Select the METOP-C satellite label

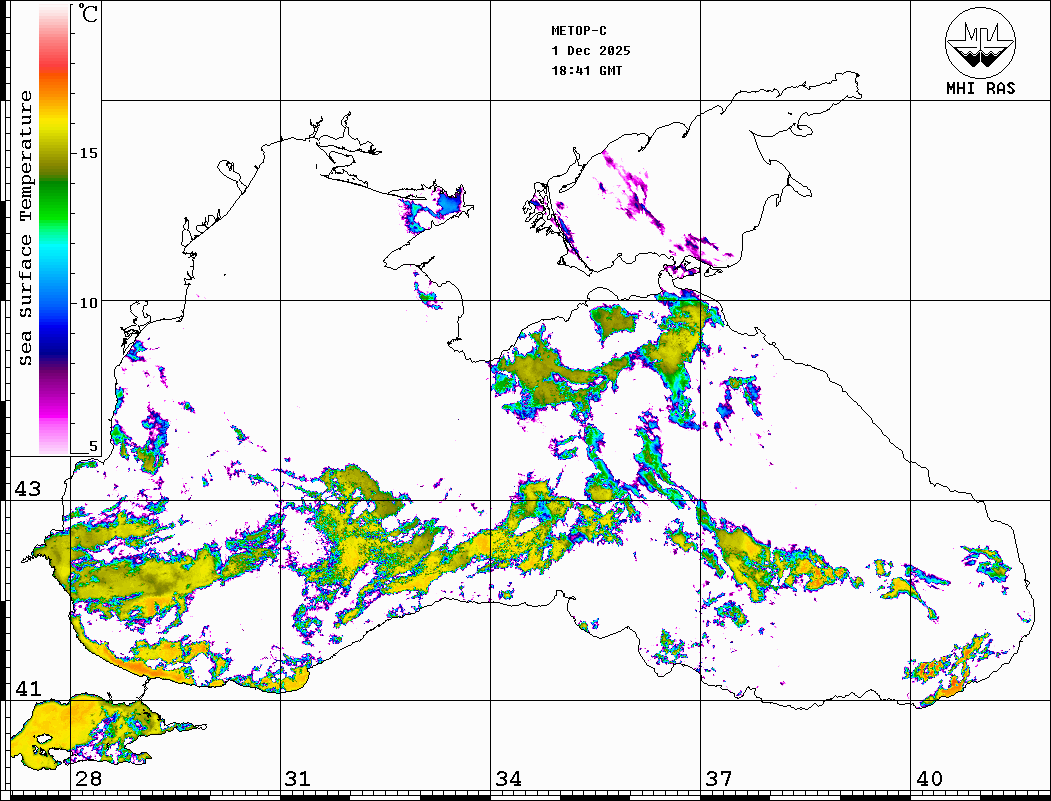click(x=578, y=31)
